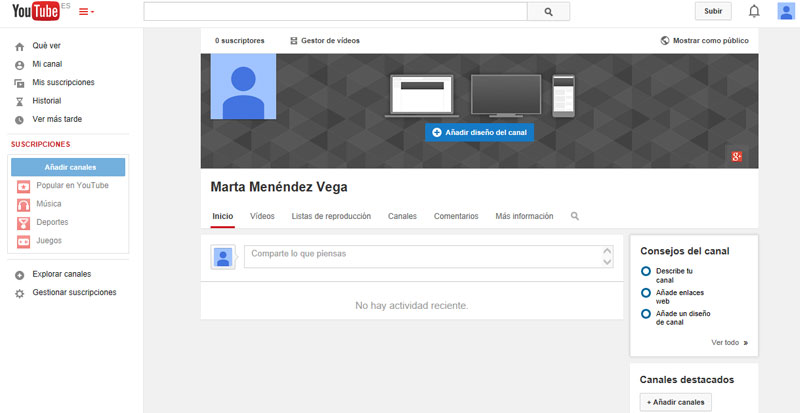800x413 pixels.
Task: Open the Listas de reproducción tab
Action: coord(331,216)
